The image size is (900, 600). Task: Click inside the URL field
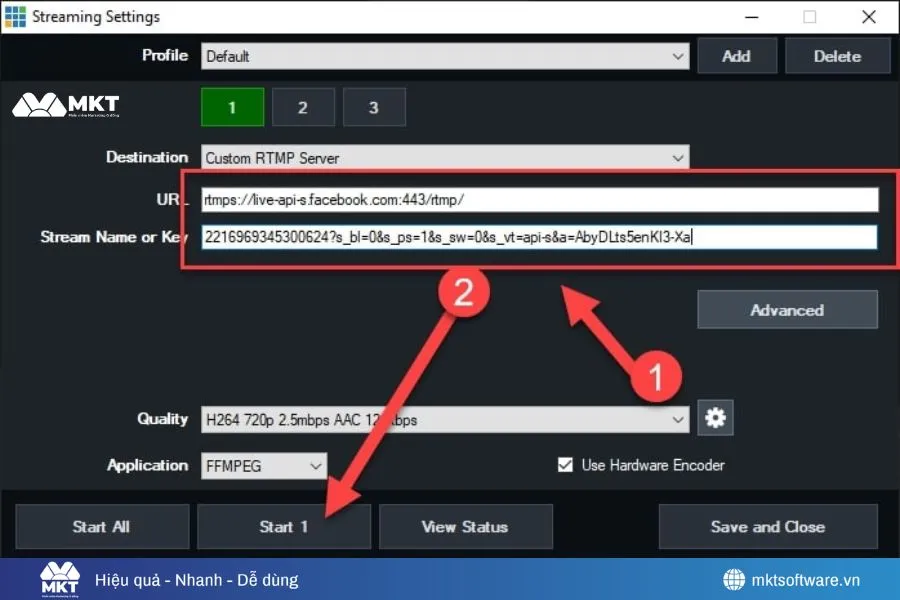540,199
